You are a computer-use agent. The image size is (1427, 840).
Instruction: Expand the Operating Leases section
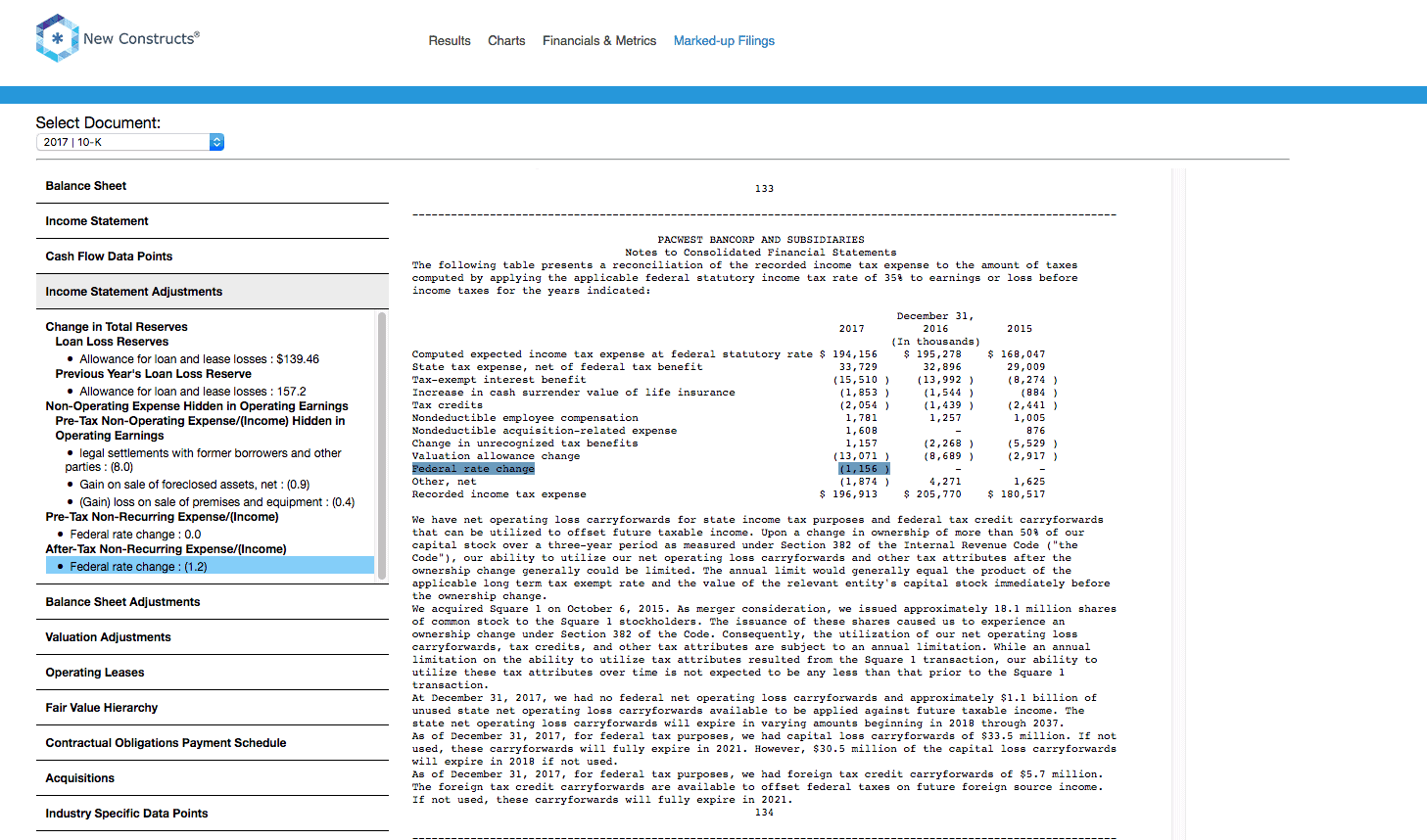click(213, 673)
